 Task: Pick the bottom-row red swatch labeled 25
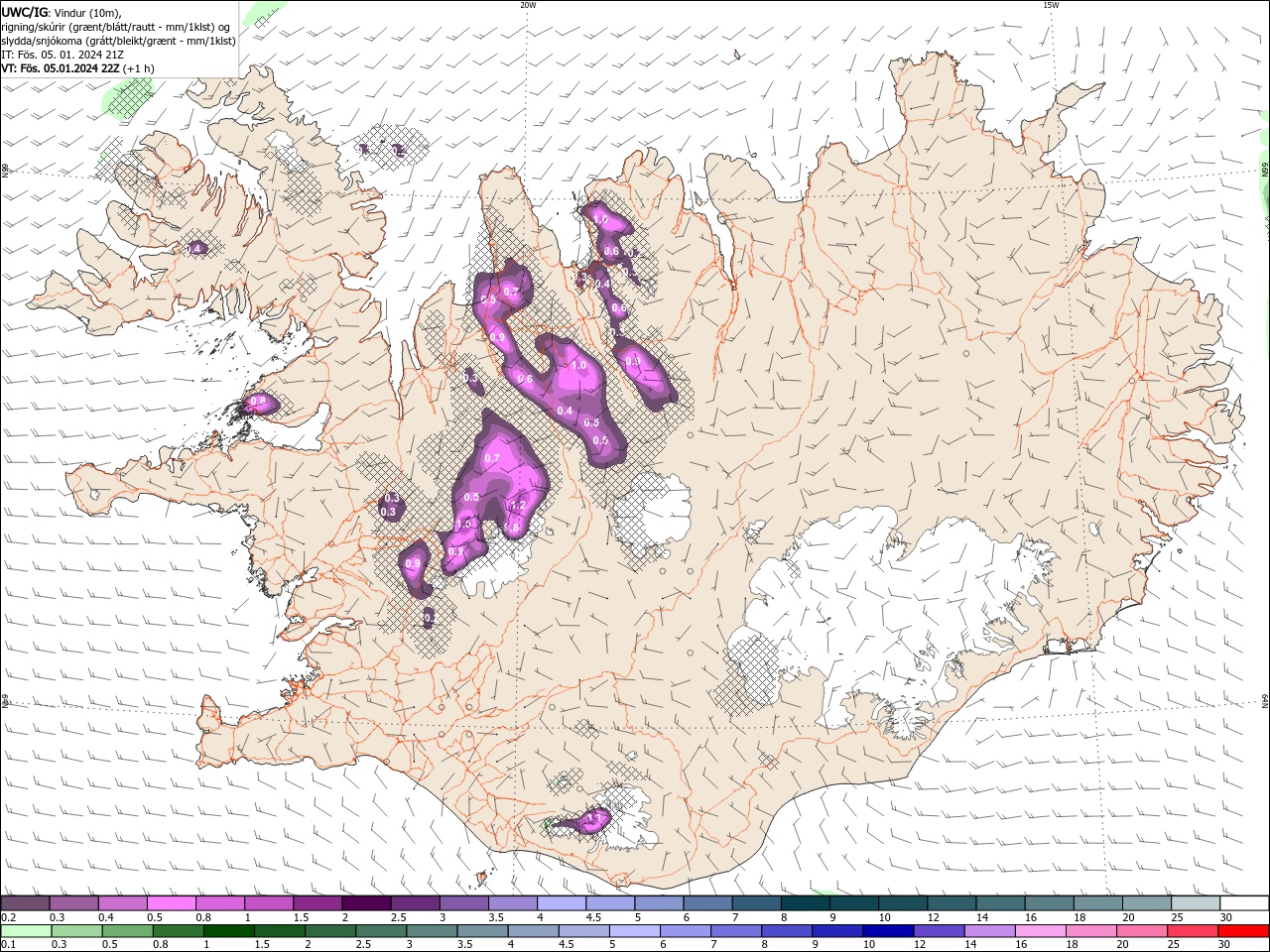click(1194, 931)
